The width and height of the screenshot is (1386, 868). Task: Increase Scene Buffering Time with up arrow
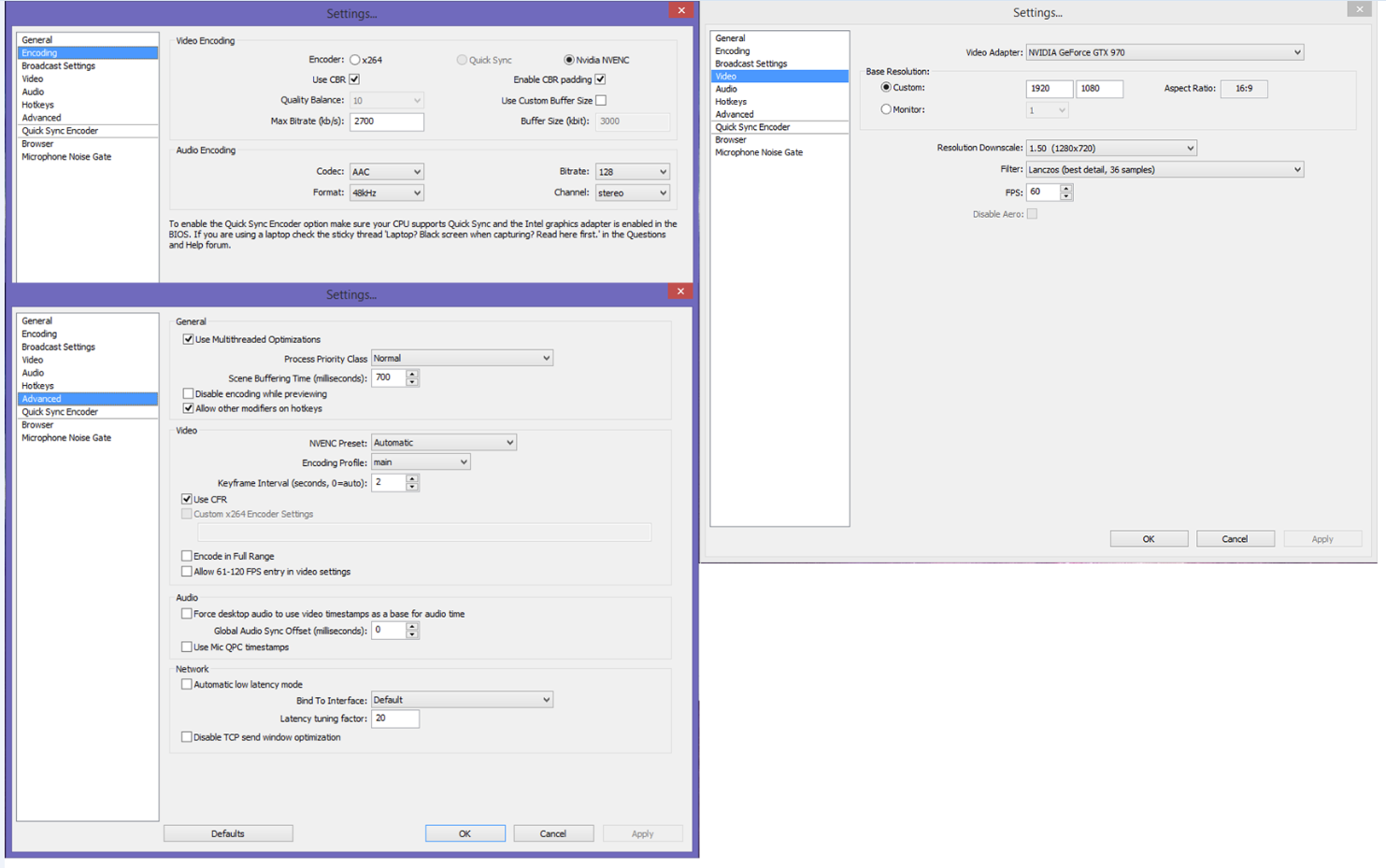(x=412, y=374)
